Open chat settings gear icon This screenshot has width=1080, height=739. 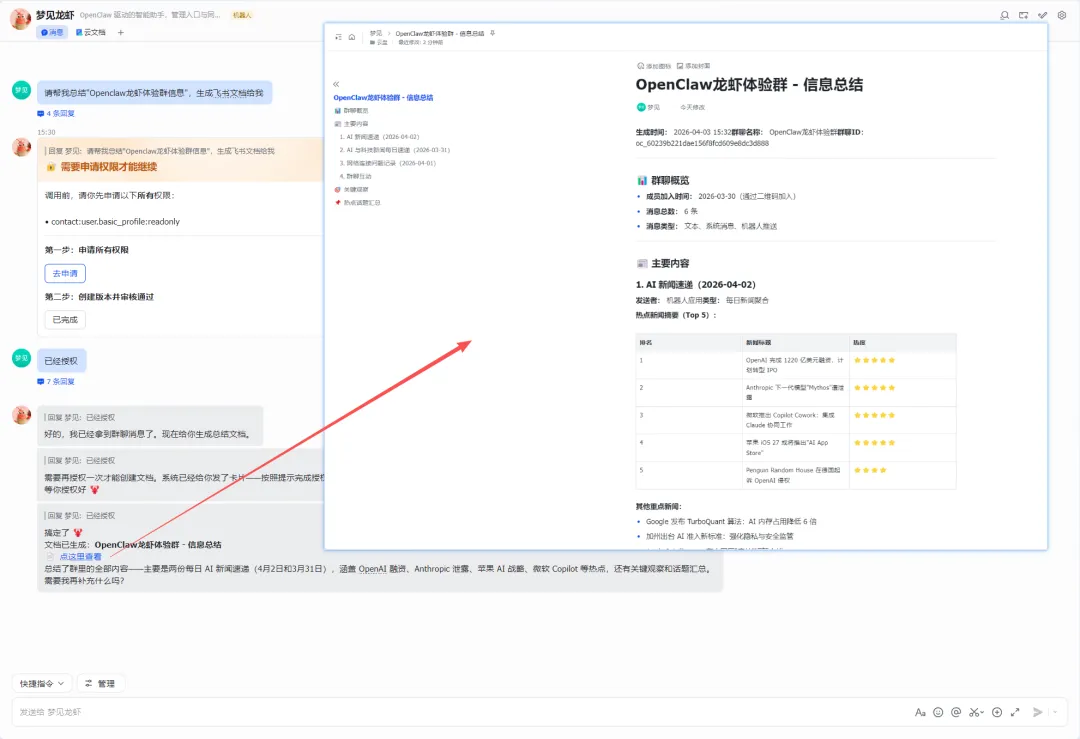1062,15
